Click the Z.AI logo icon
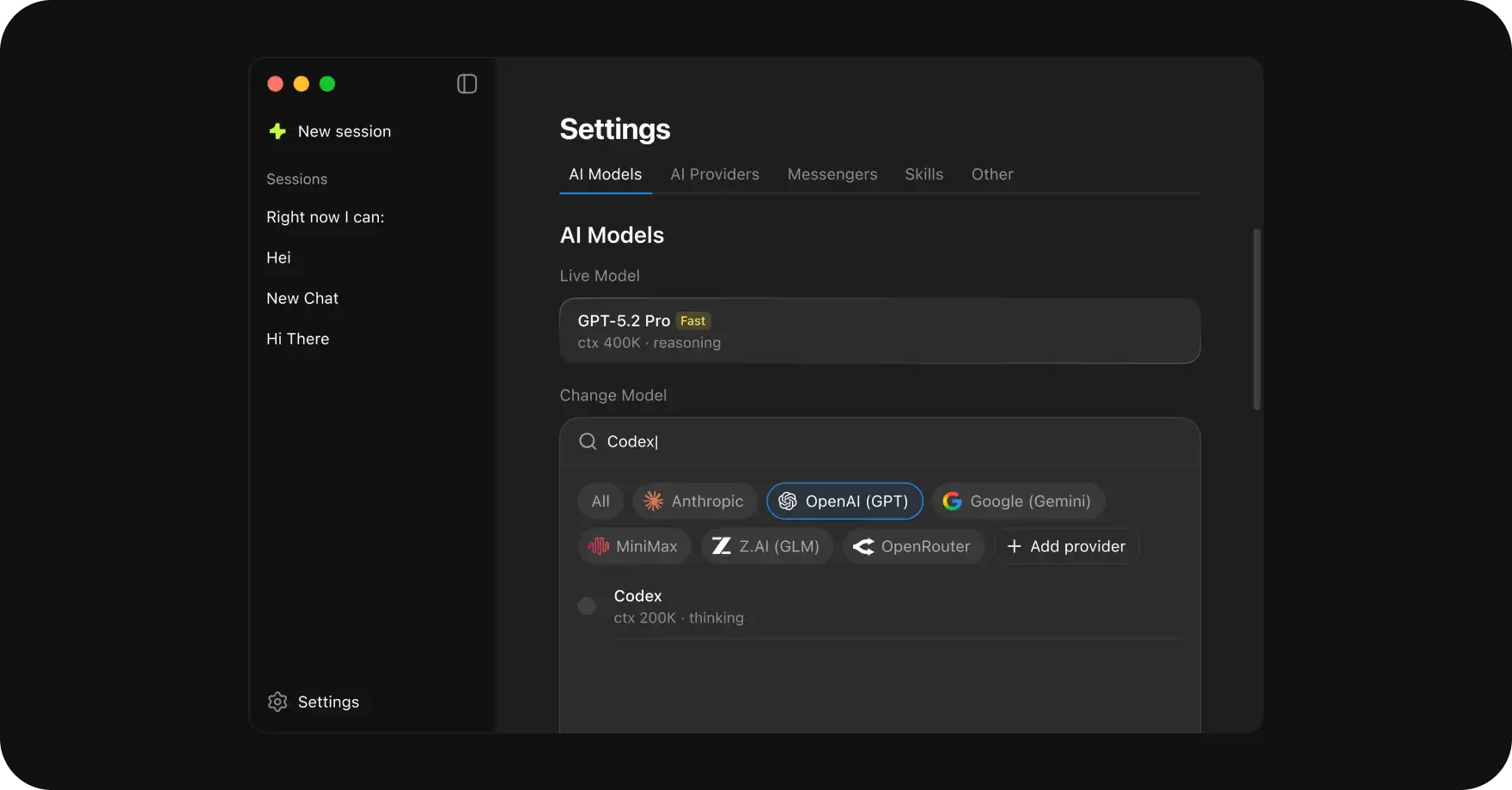1512x790 pixels. tap(722, 546)
